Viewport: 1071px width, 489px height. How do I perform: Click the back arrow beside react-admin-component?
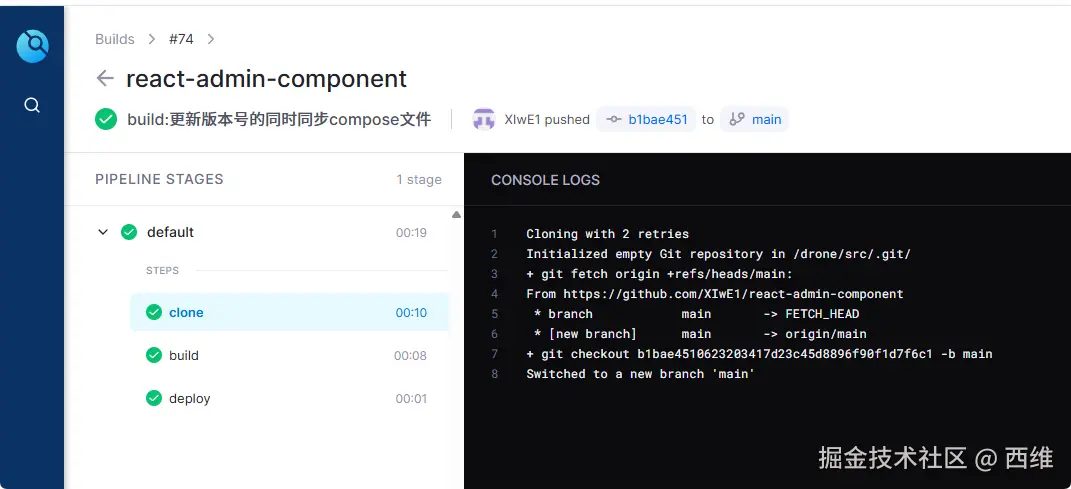tap(105, 79)
